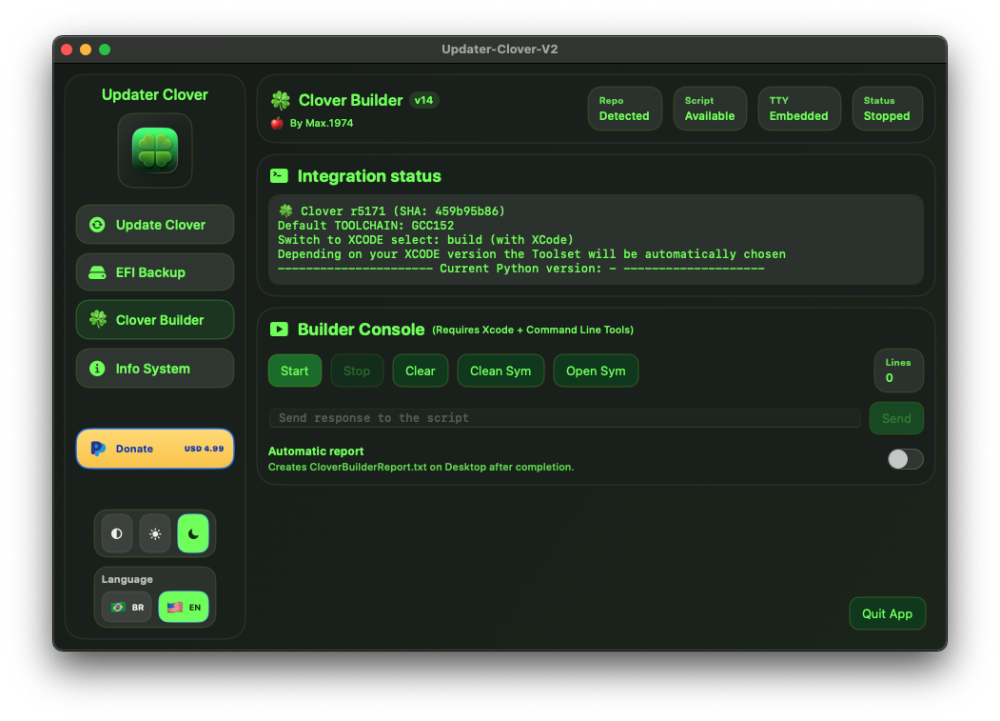
Task: Enable the Automatic report switch
Action: click(x=905, y=459)
